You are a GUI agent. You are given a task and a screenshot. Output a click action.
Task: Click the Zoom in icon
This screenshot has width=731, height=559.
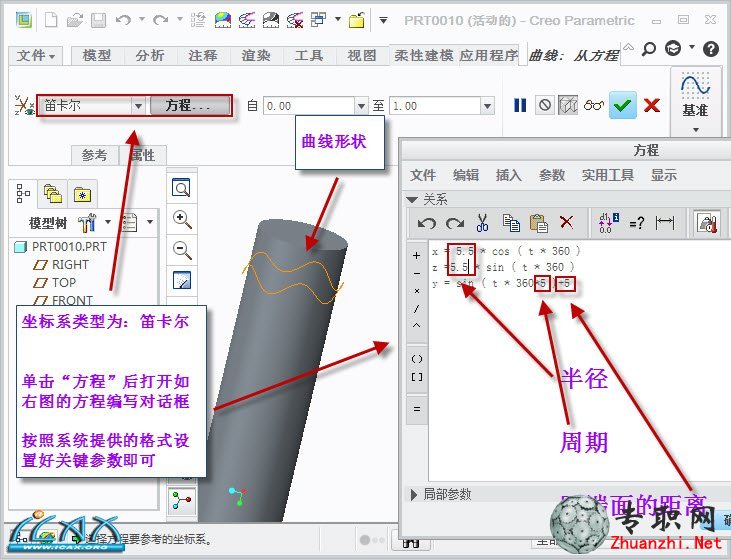[x=182, y=219]
